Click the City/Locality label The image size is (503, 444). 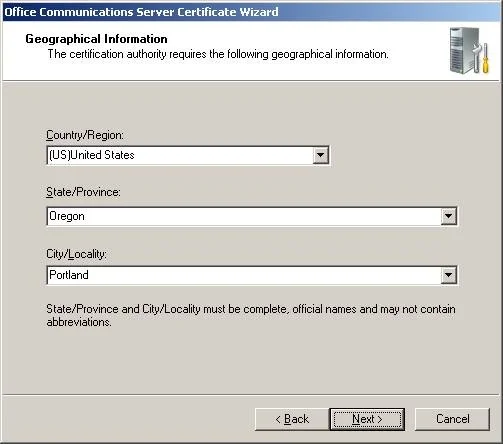pyautogui.click(x=76, y=254)
